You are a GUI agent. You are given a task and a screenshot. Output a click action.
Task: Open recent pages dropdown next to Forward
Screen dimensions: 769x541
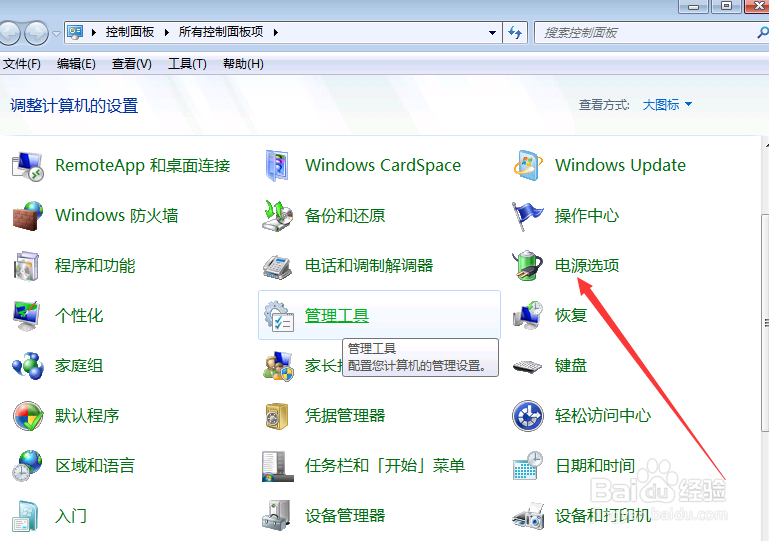tap(56, 34)
